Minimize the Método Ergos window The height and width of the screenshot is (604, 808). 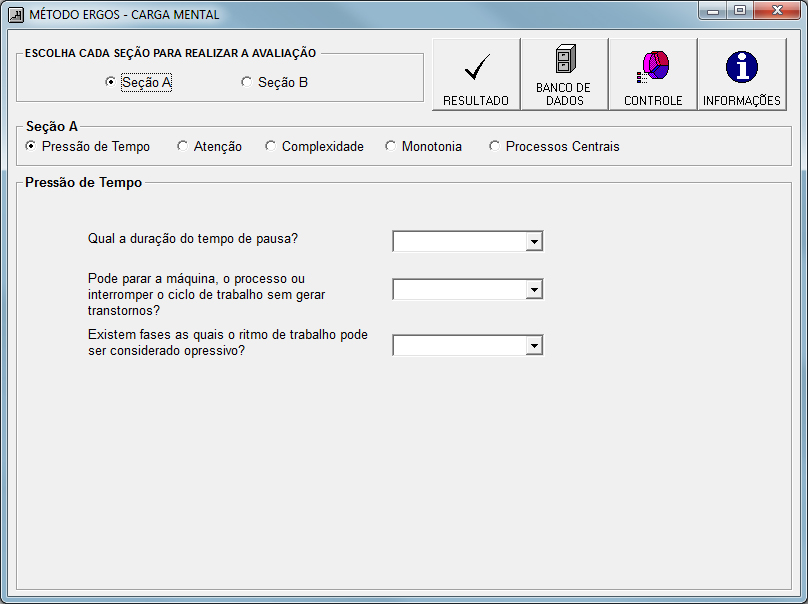[x=713, y=10]
